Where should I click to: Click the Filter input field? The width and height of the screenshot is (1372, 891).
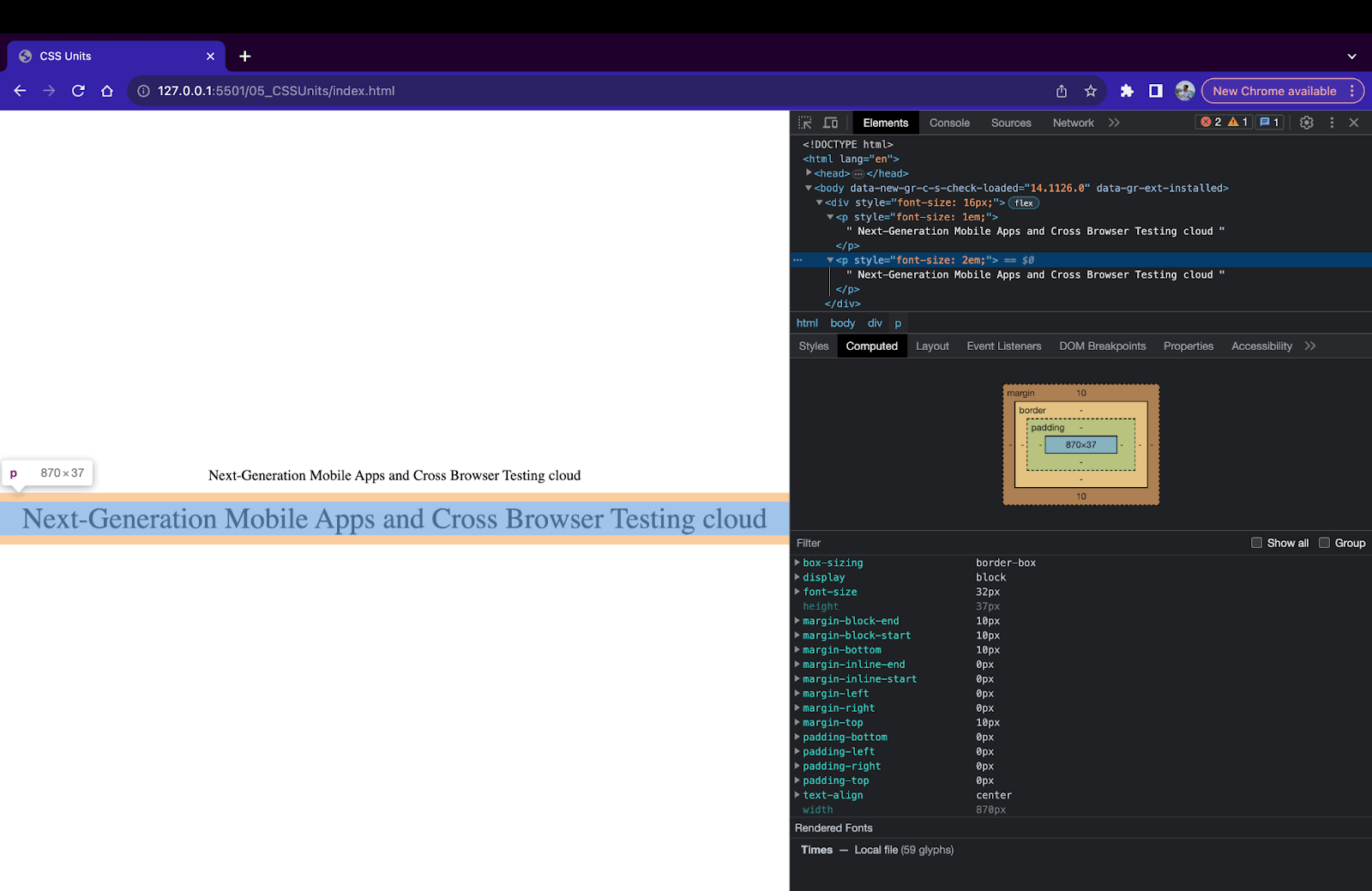pos(1012,543)
